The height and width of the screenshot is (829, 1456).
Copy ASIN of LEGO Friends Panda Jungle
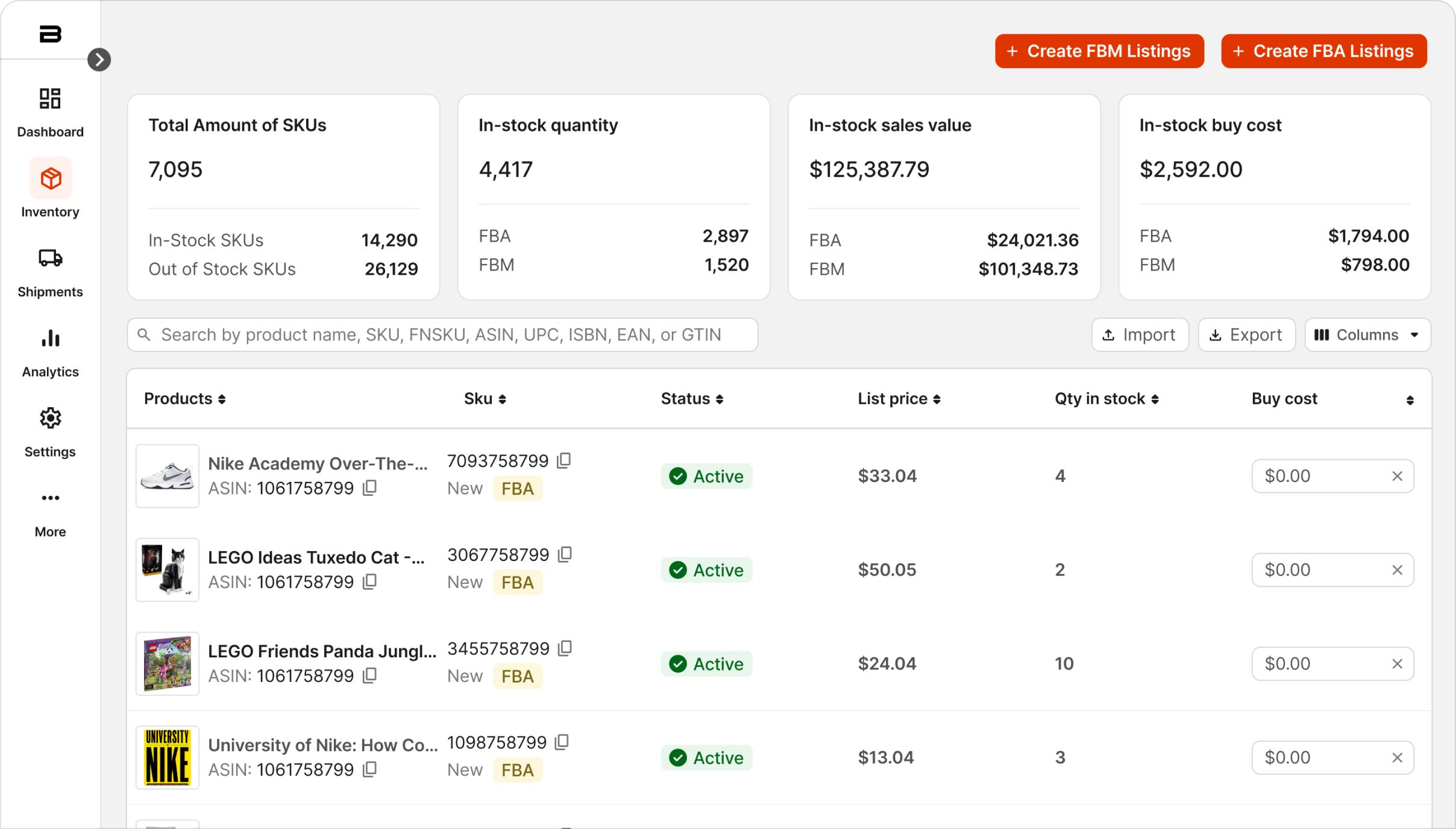[370, 676]
